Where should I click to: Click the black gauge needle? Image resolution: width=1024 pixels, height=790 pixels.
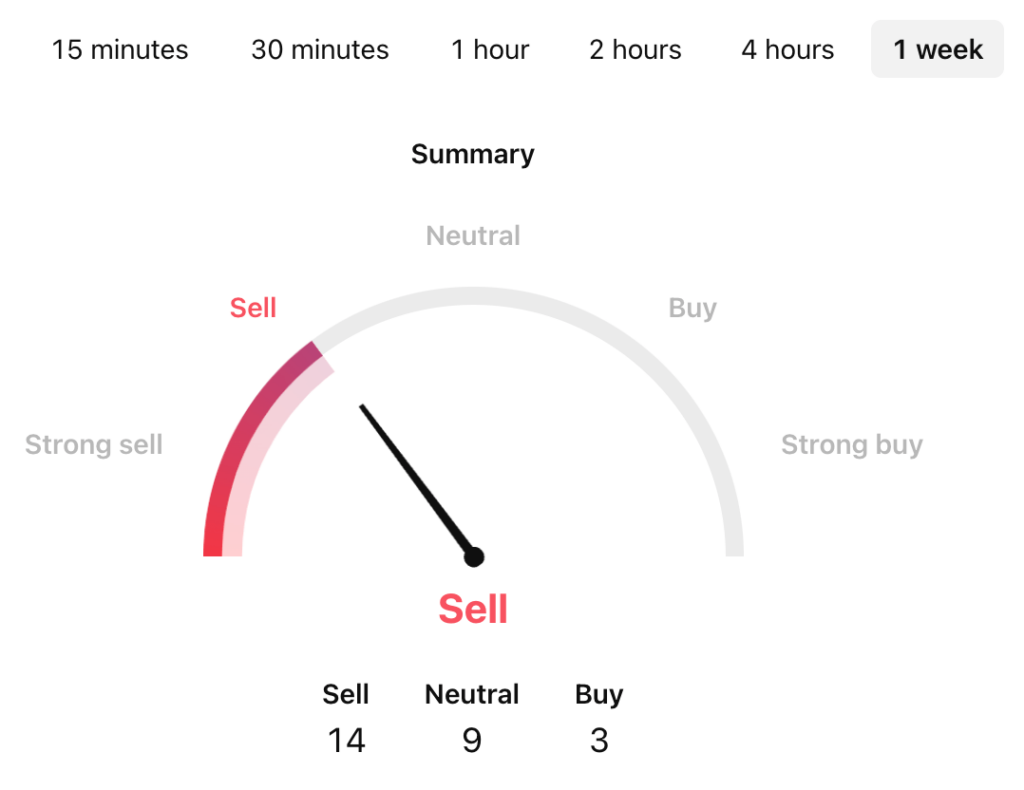pyautogui.click(x=415, y=478)
